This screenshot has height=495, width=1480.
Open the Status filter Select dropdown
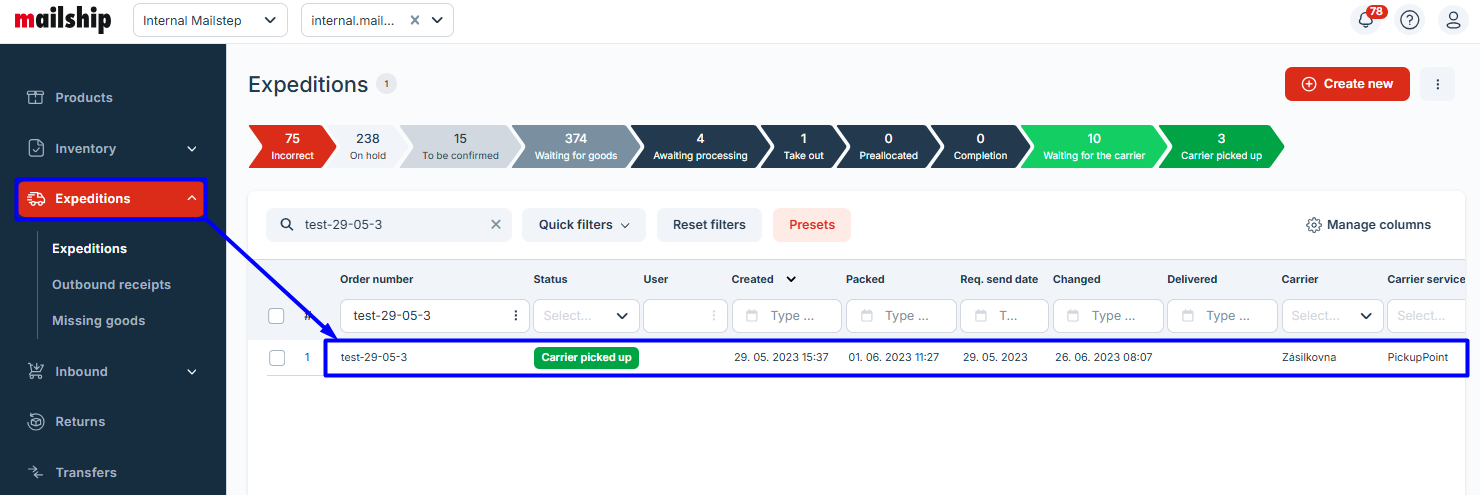pyautogui.click(x=586, y=316)
